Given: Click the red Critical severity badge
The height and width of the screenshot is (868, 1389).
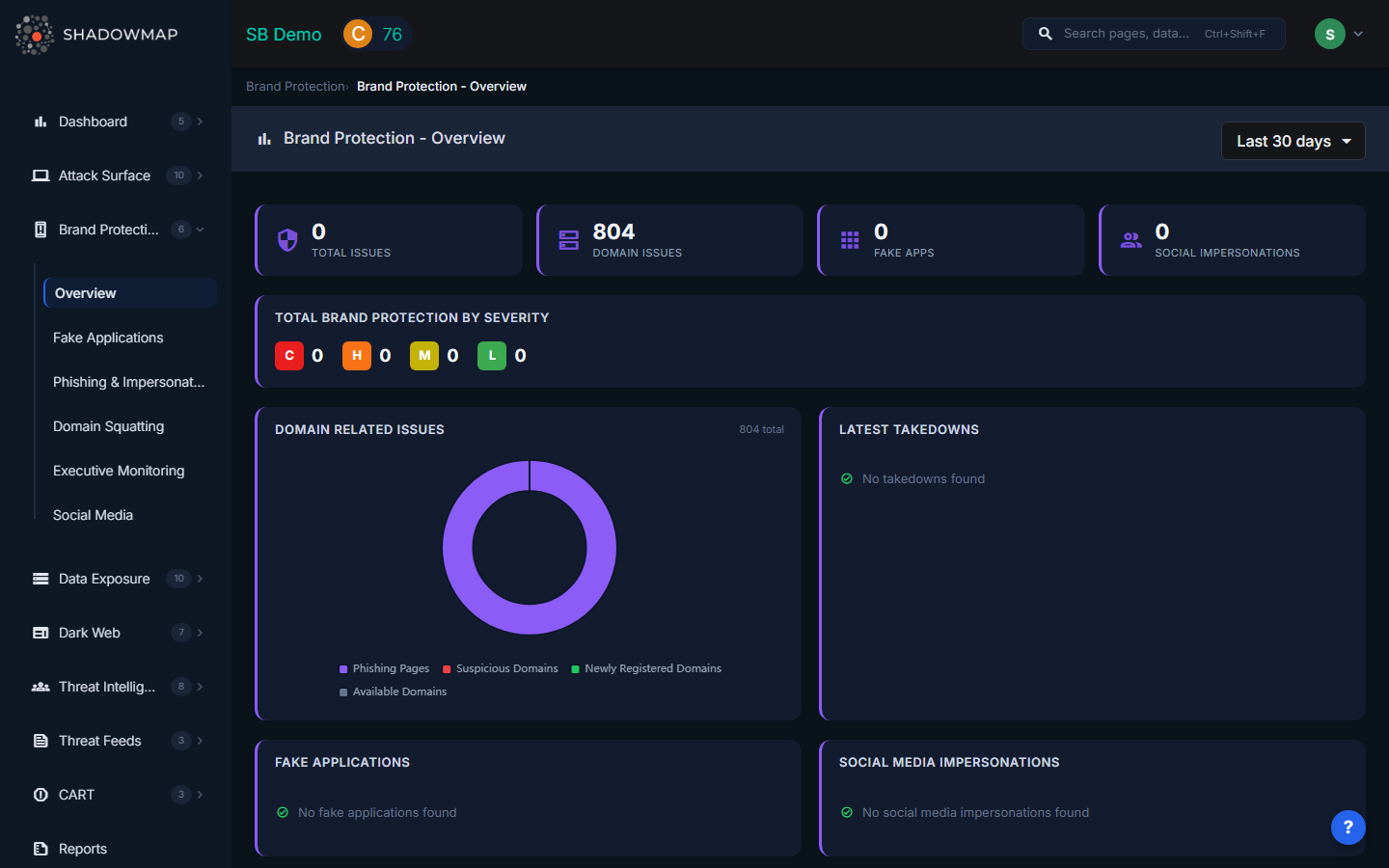Looking at the screenshot, I should point(289,355).
